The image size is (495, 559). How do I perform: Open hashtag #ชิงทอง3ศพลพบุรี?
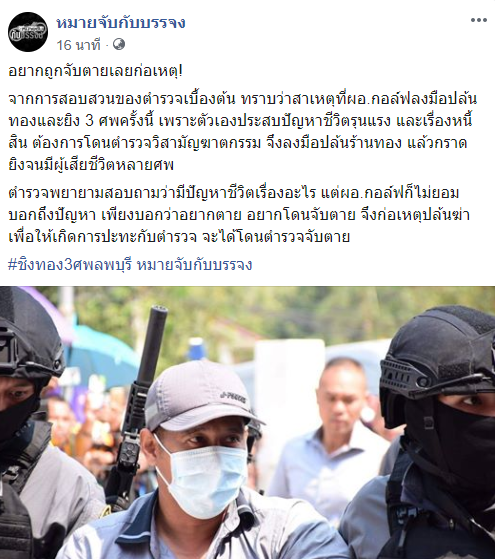click(x=70, y=265)
